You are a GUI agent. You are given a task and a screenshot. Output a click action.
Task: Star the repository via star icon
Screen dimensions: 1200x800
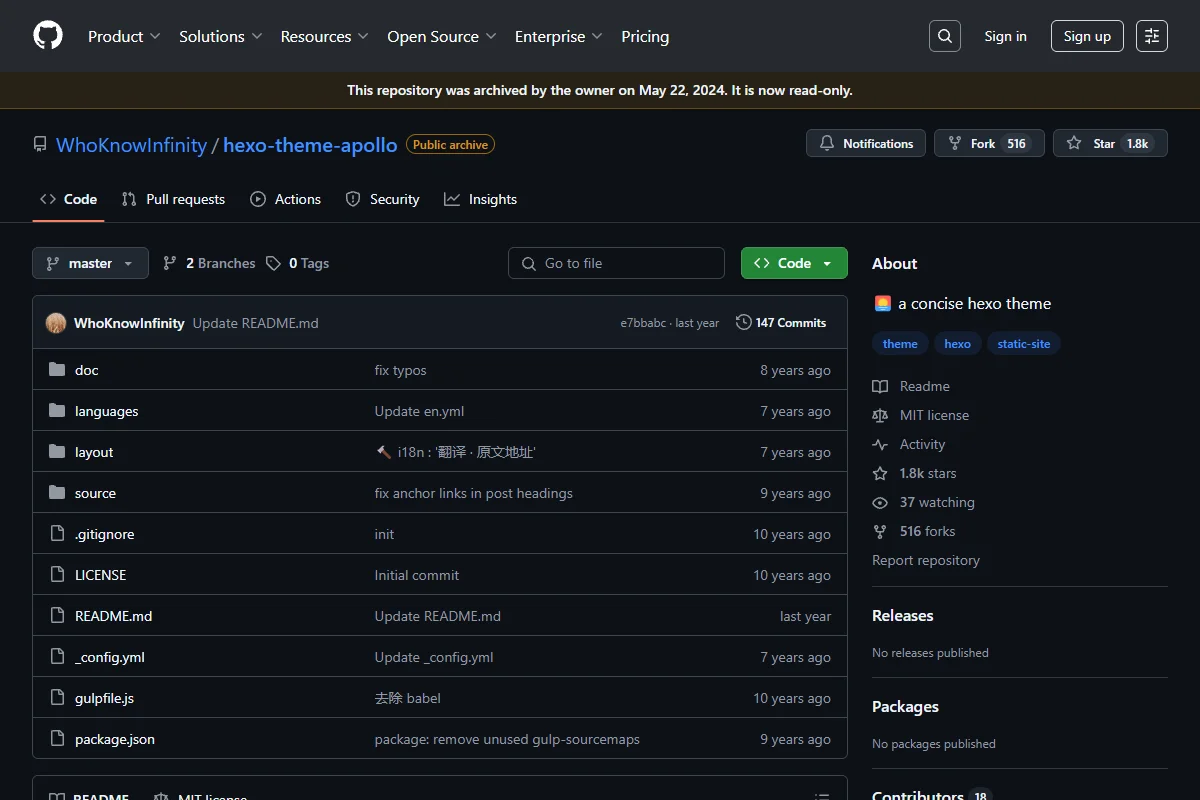click(x=1074, y=143)
